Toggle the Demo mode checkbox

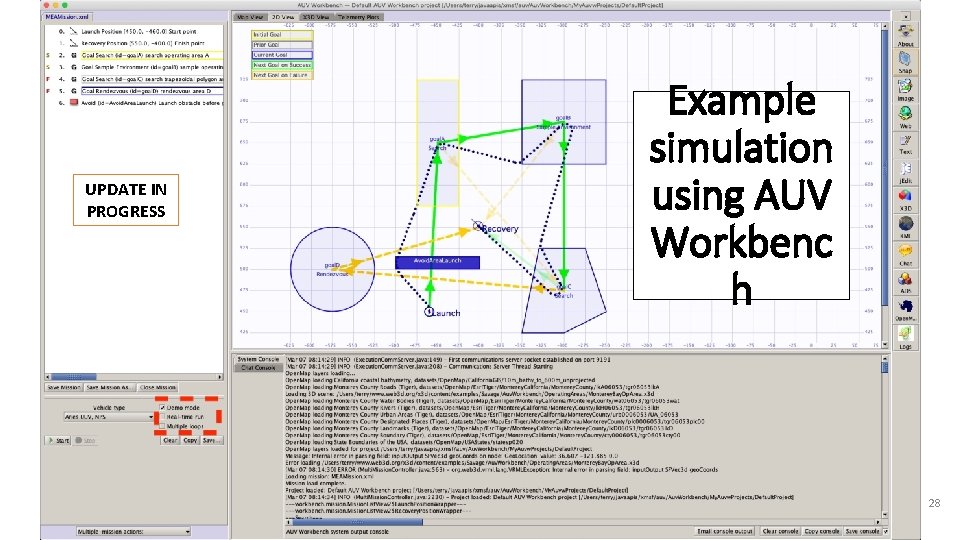click(x=163, y=407)
